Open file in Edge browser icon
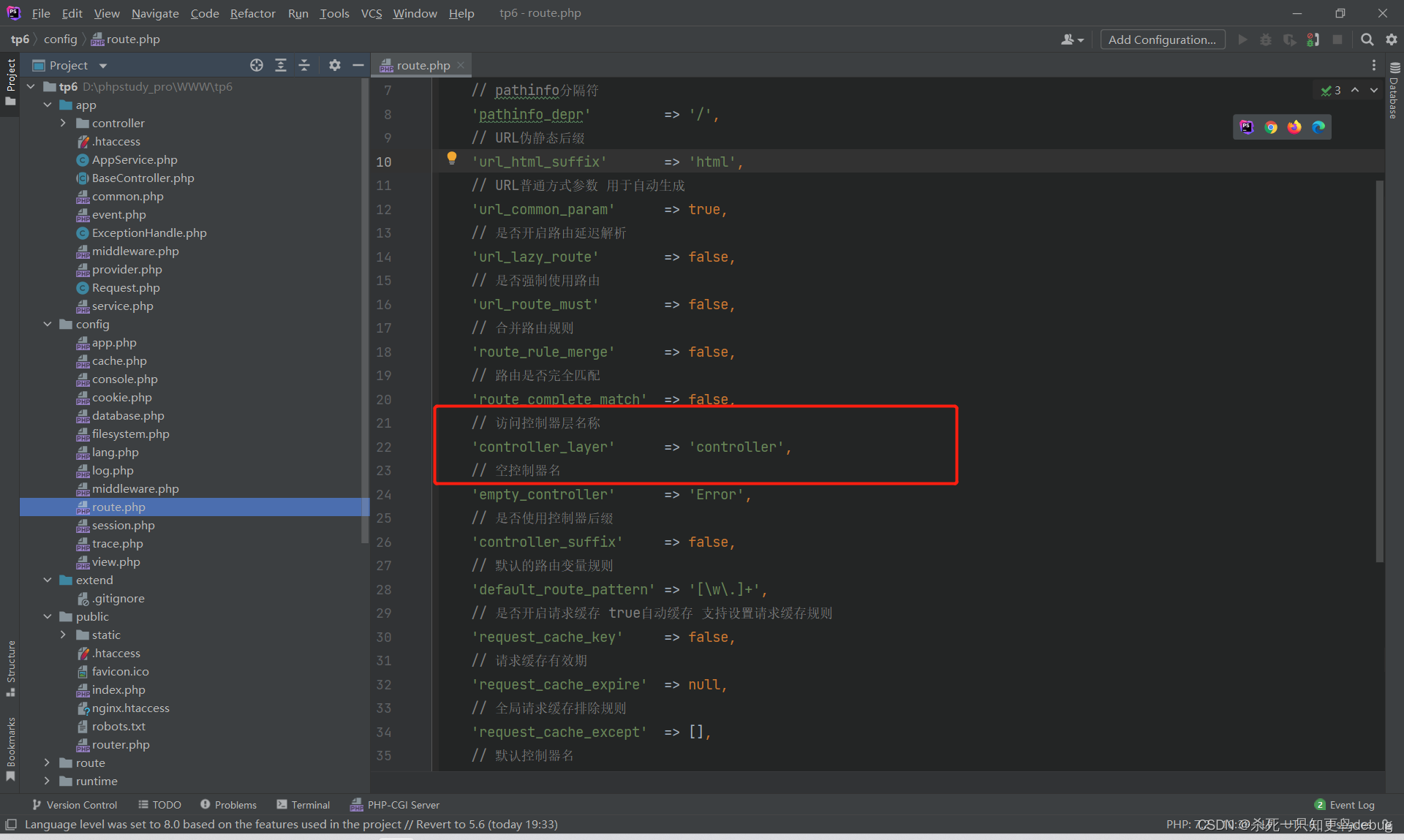 (1318, 127)
